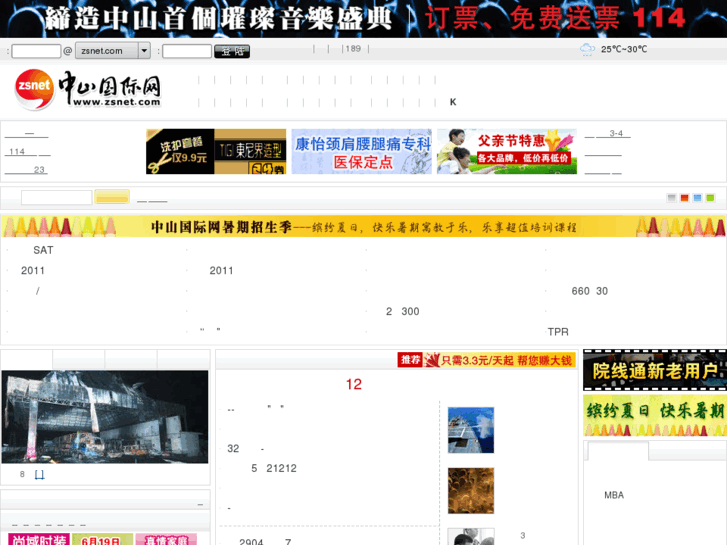Image resolution: width=727 pixels, height=545 pixels.
Task: Open the 2 300 course link
Action: (402, 312)
